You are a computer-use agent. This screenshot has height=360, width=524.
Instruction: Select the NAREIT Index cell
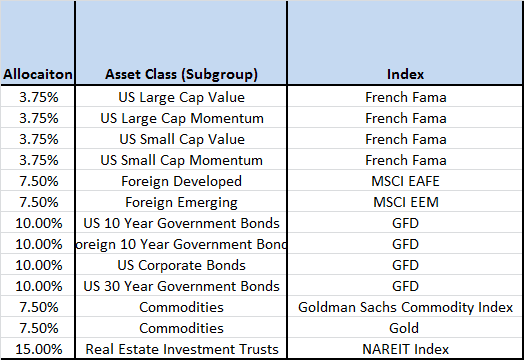click(x=405, y=349)
